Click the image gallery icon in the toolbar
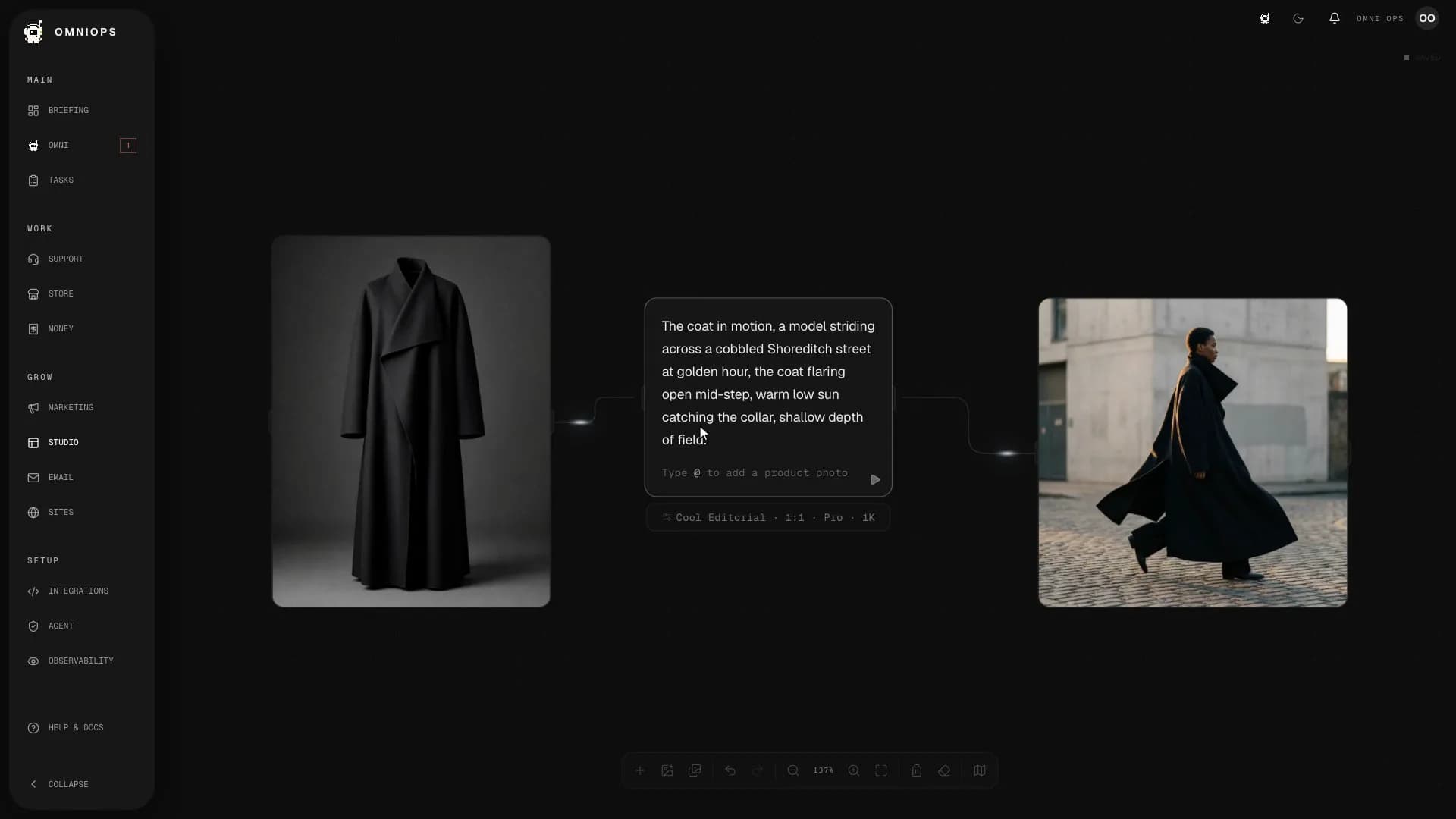 pos(695,771)
